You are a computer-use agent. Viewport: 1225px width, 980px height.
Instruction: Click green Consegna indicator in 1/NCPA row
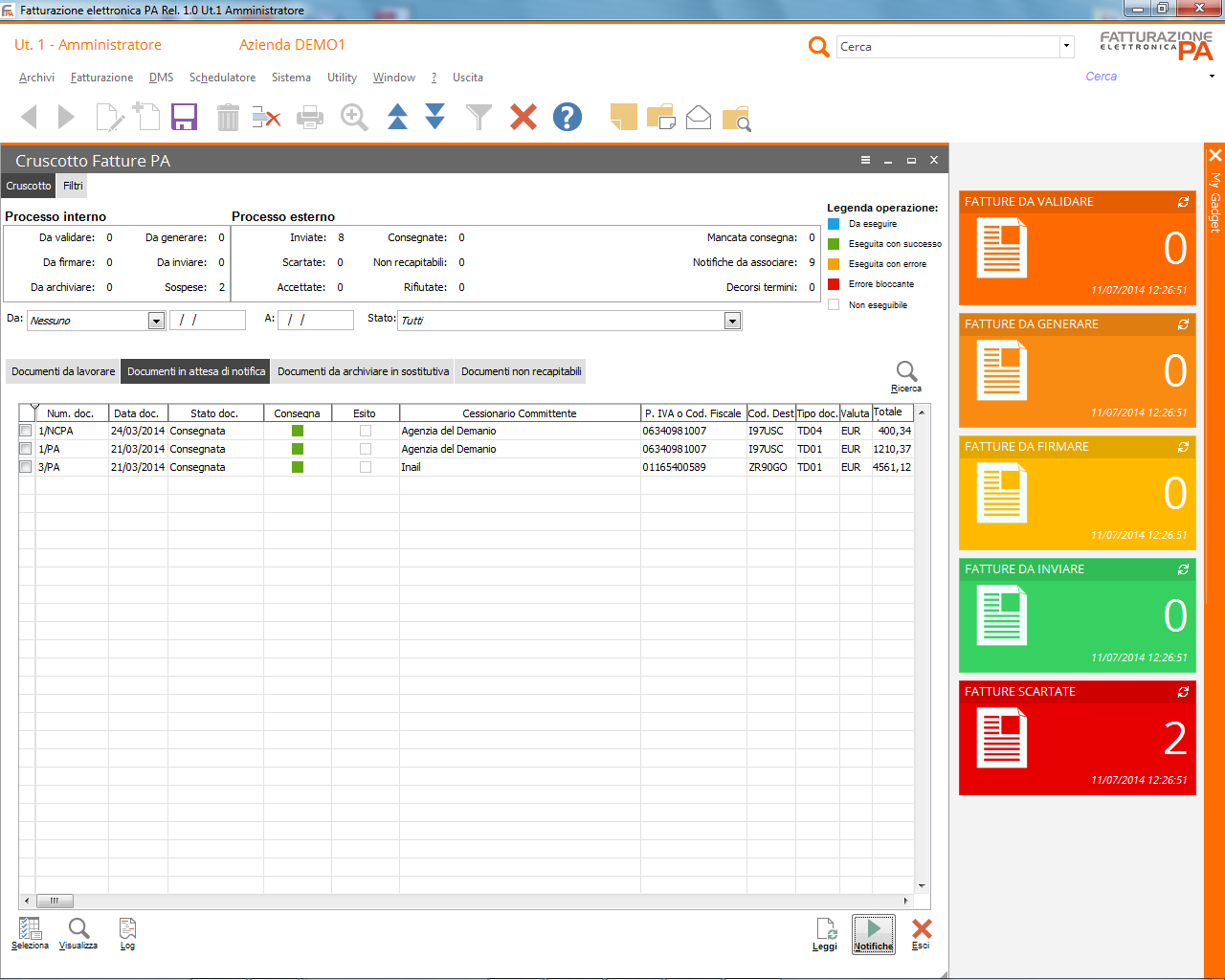point(298,431)
